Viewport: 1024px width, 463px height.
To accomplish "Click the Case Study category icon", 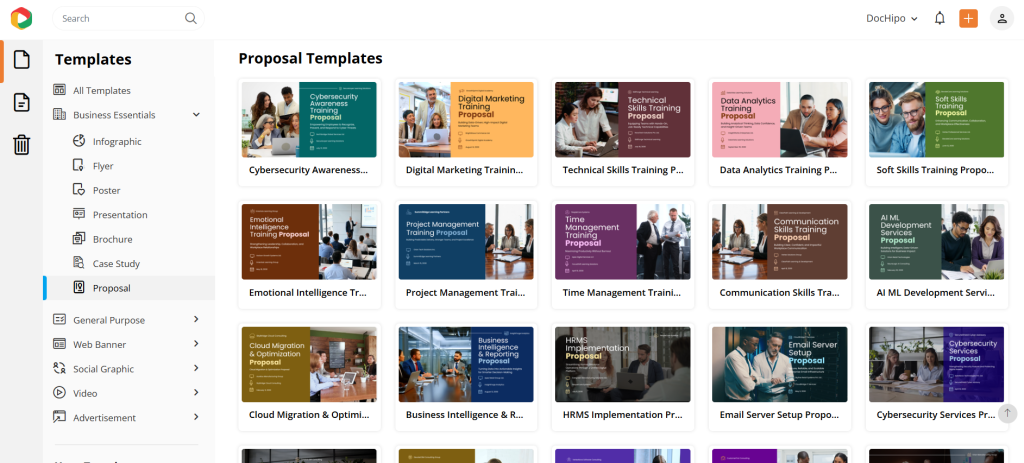I will pos(79,263).
